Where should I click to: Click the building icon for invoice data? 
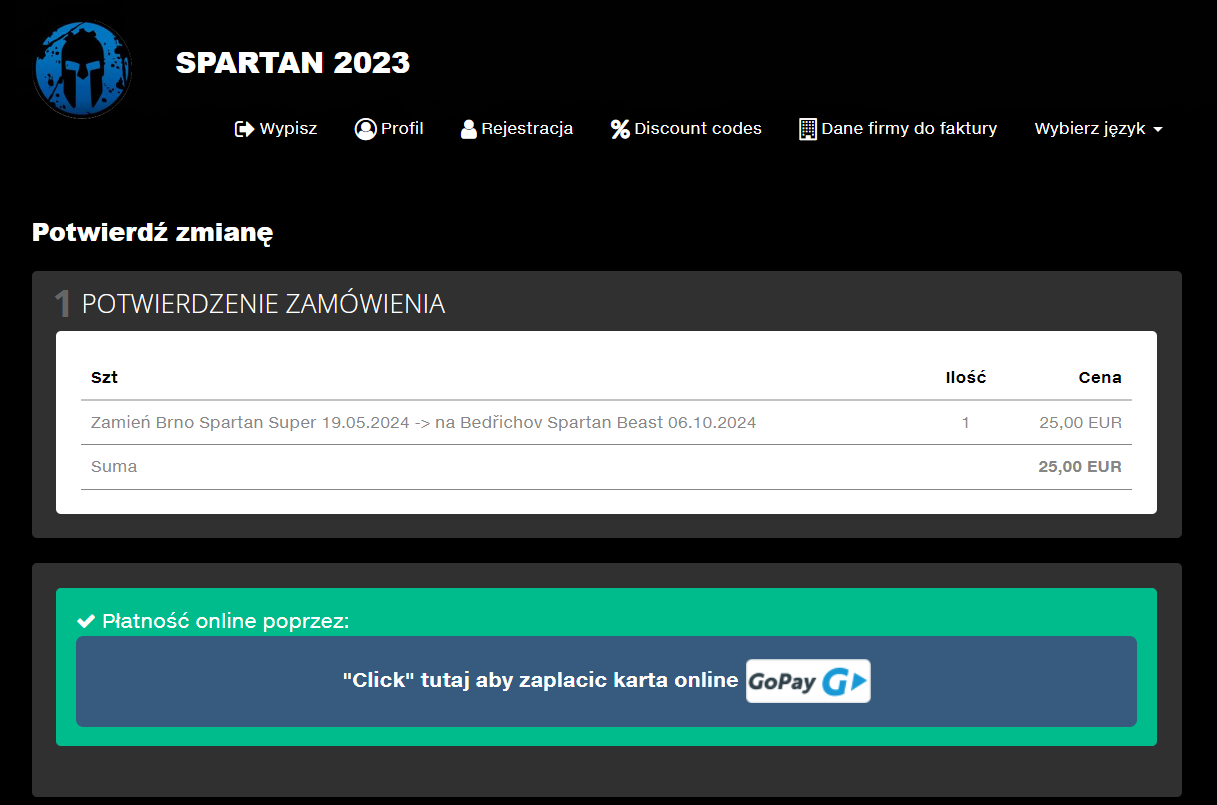click(808, 129)
